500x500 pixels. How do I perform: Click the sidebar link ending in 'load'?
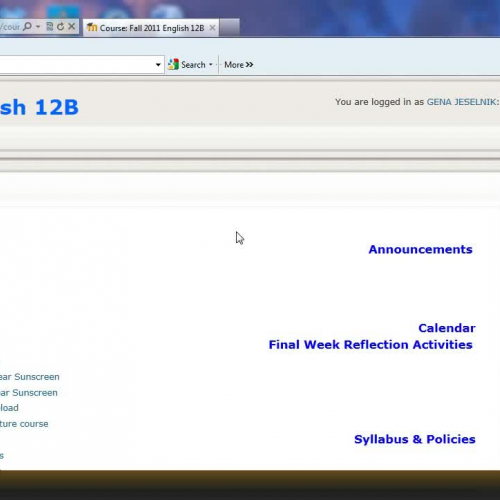[9, 408]
